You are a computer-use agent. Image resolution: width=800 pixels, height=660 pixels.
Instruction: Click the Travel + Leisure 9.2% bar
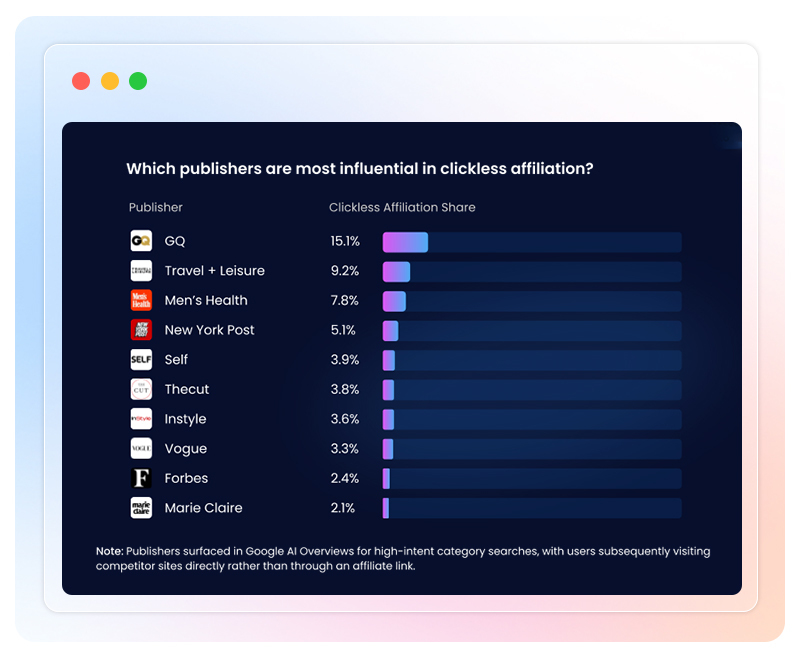396,271
